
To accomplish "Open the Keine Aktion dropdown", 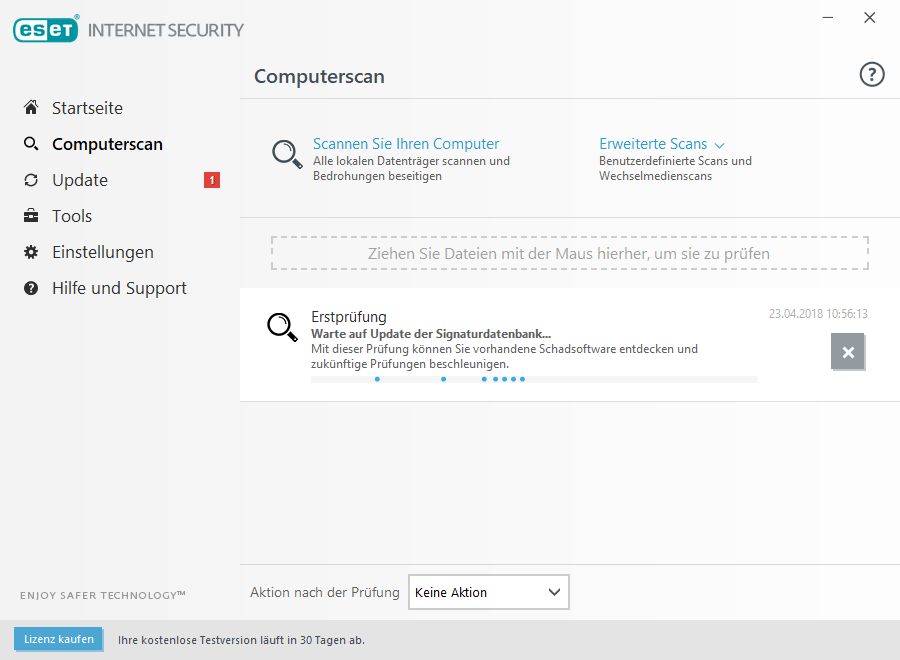I will coord(489,592).
